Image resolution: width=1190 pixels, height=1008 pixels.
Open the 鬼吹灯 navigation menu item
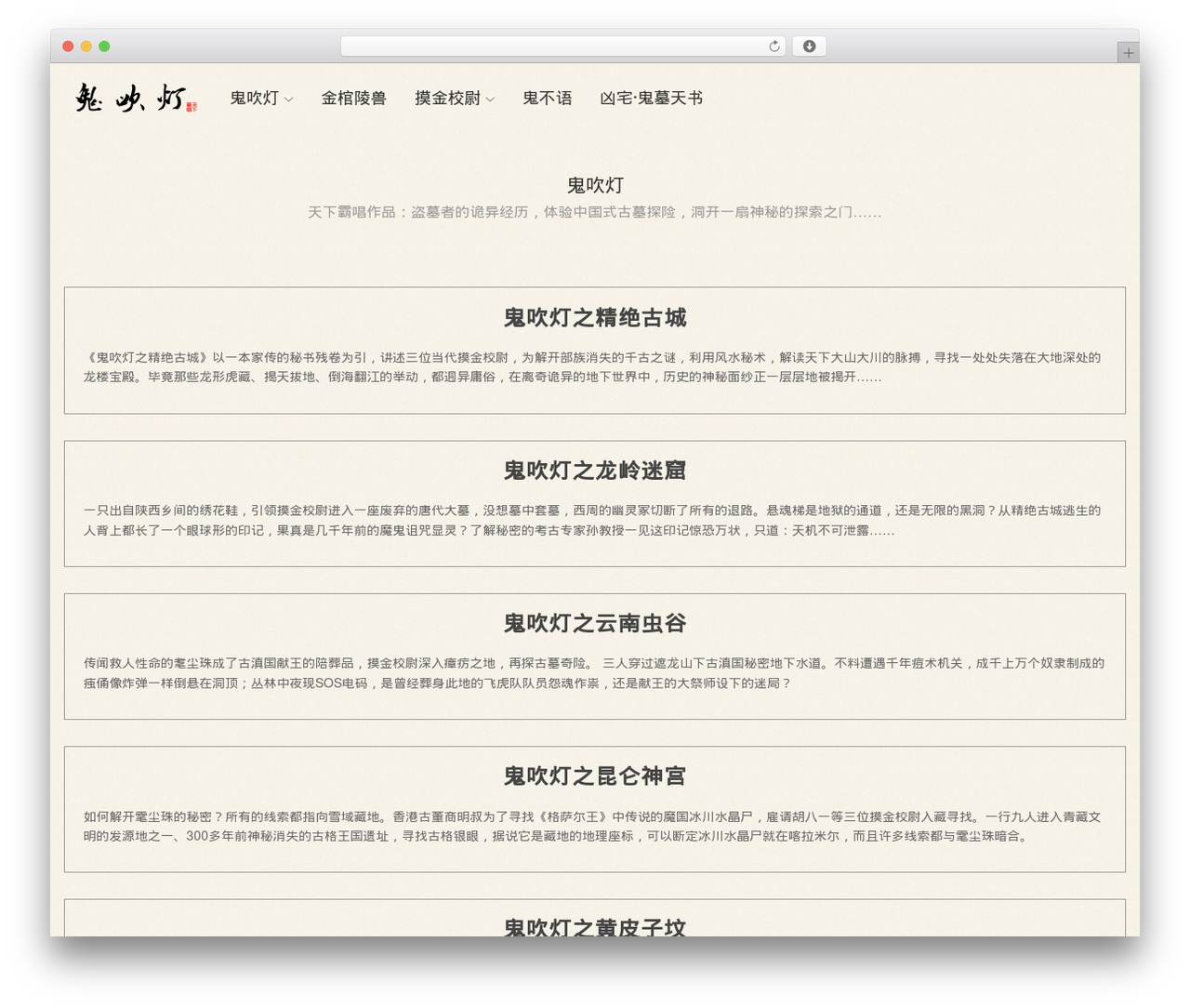255,99
